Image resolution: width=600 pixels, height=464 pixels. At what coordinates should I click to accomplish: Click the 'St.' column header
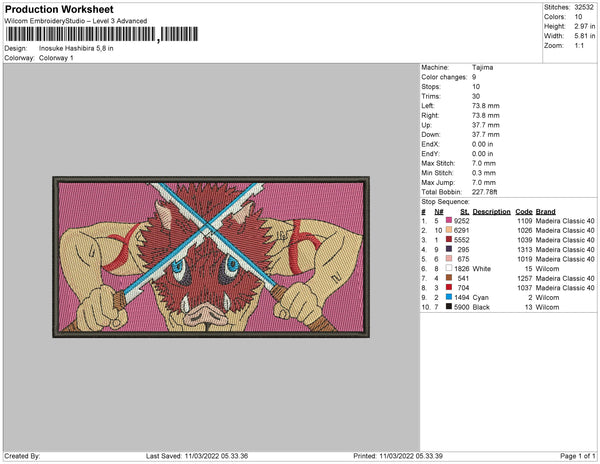pyautogui.click(x=465, y=212)
